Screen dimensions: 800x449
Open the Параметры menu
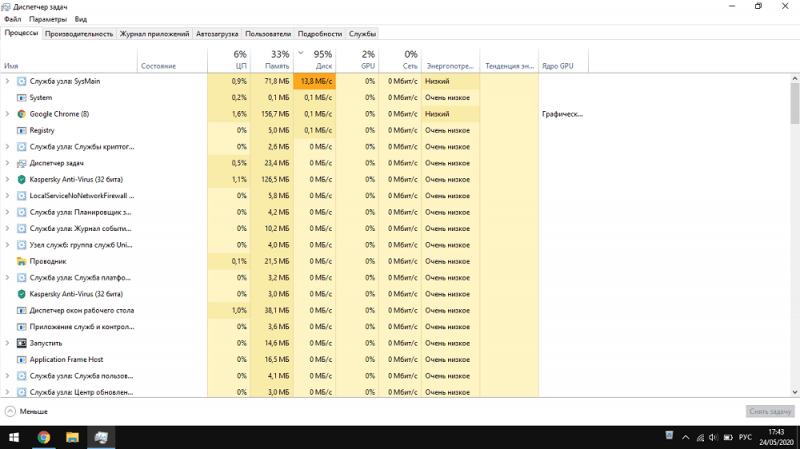click(x=48, y=19)
